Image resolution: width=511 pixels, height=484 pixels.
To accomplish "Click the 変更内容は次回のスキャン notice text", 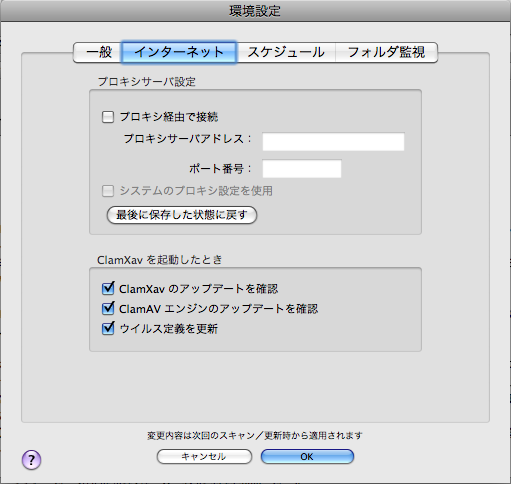I will pos(255,435).
